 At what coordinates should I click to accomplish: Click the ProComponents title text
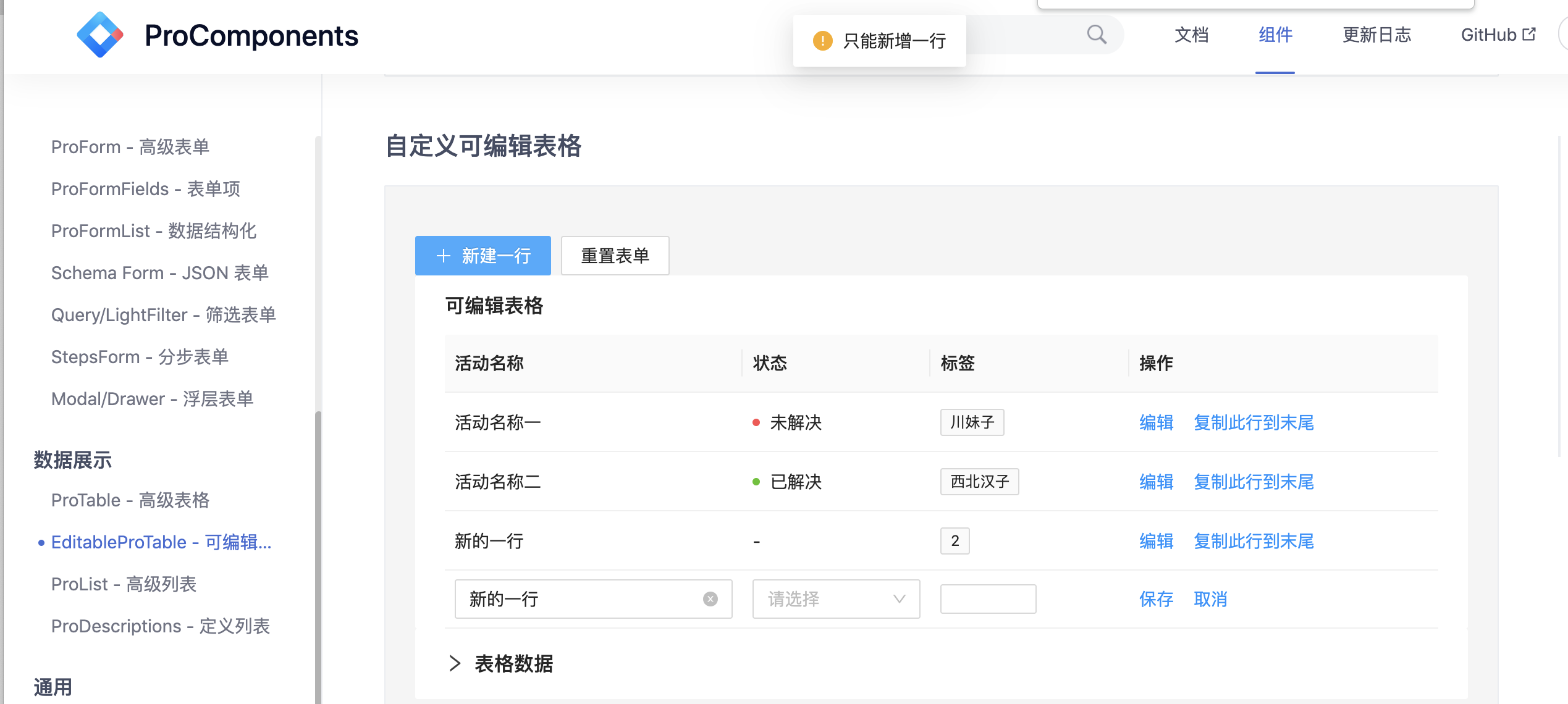pyautogui.click(x=251, y=35)
